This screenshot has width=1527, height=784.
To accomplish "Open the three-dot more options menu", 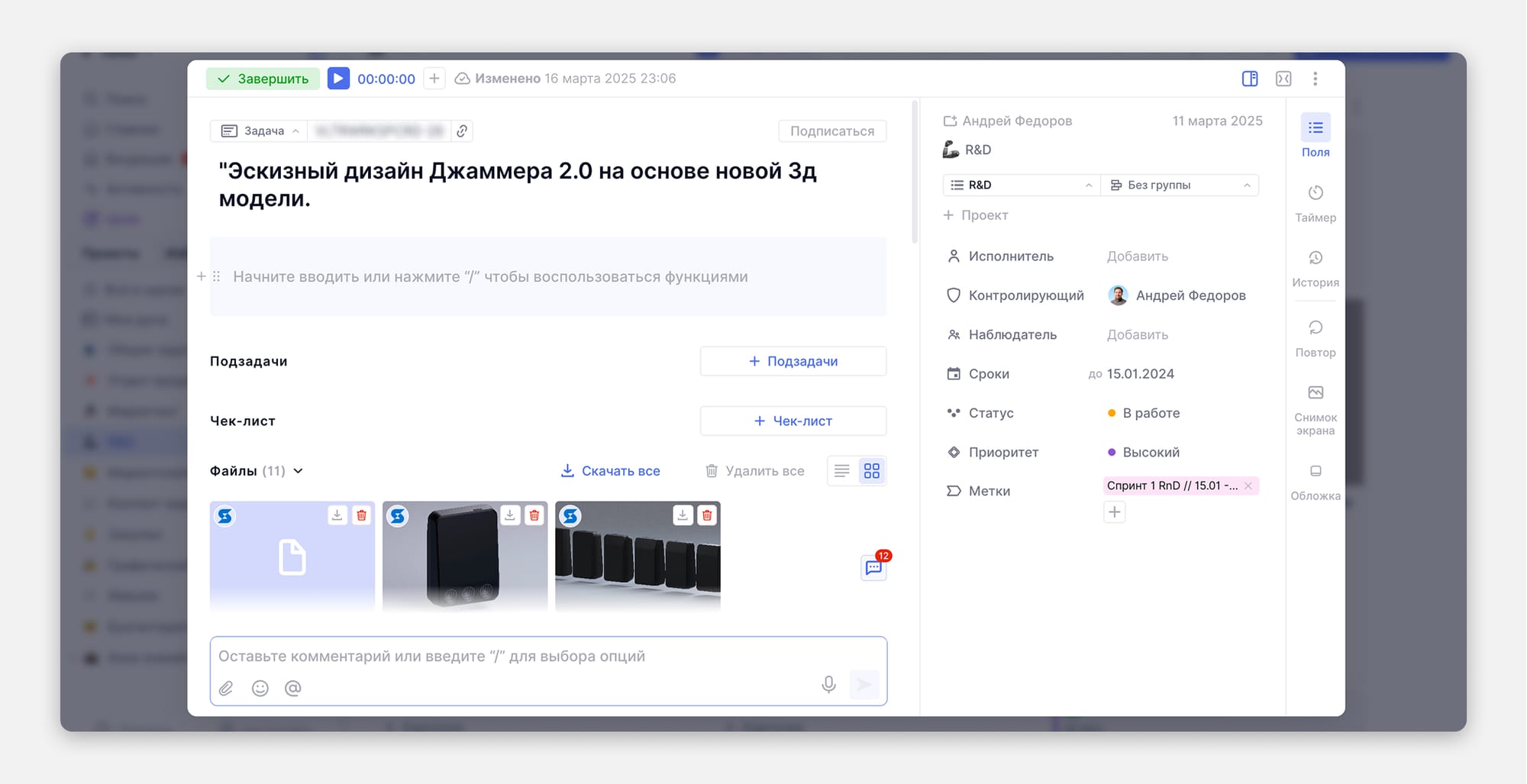I will point(1315,79).
